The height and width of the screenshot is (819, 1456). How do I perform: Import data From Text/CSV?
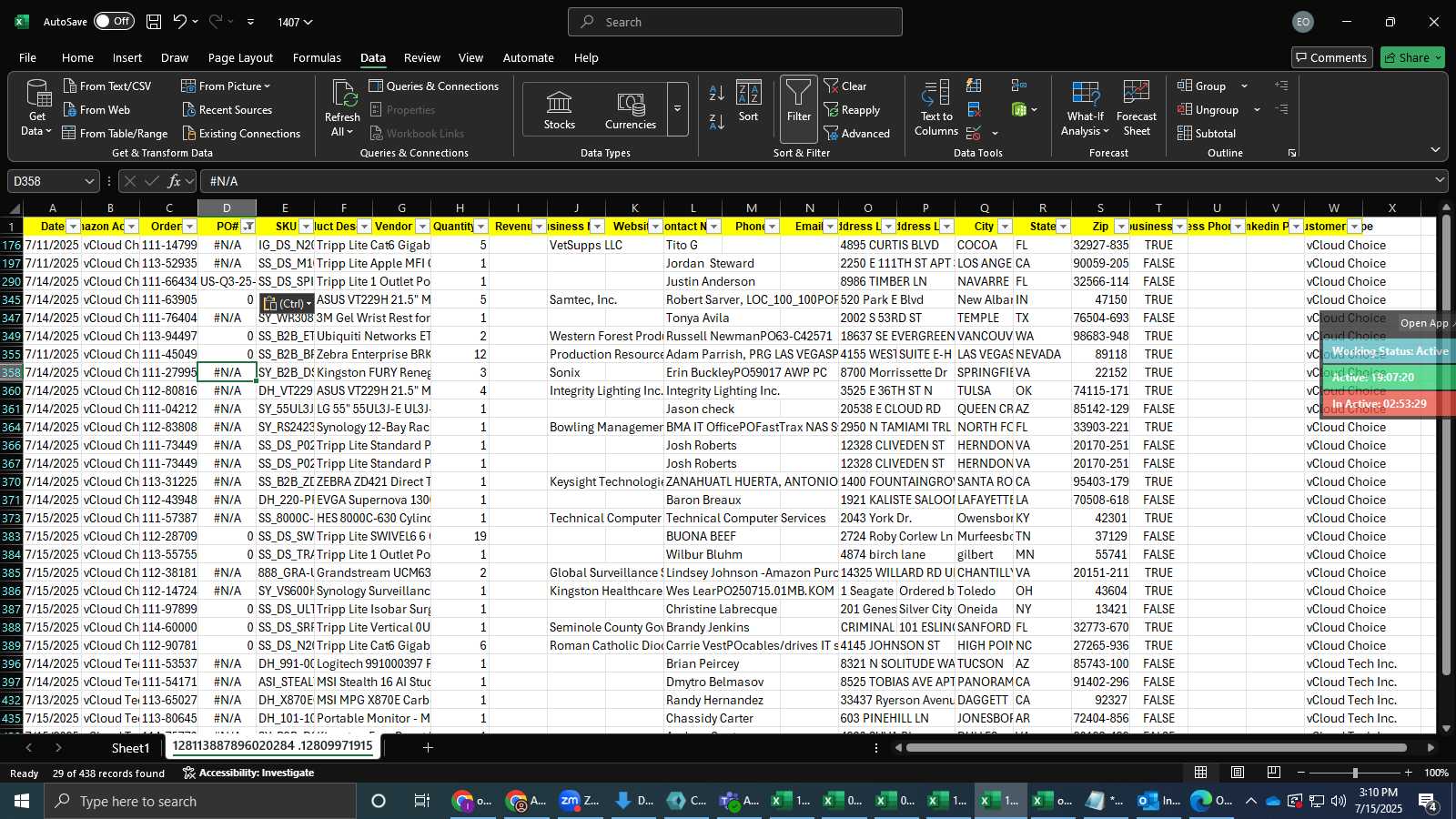tap(107, 86)
